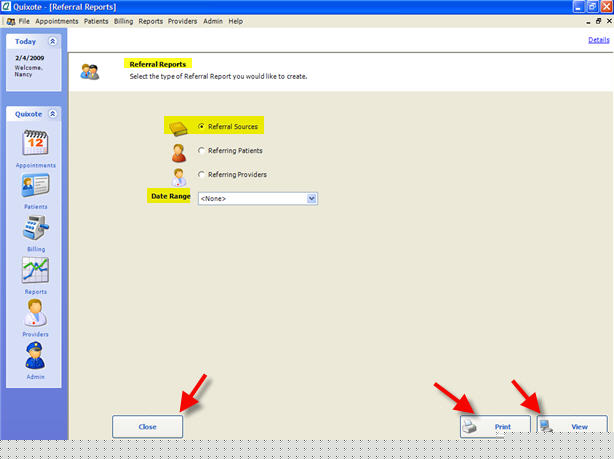This screenshot has width=614, height=459.
Task: Open the Providers menu
Action: click(x=182, y=21)
